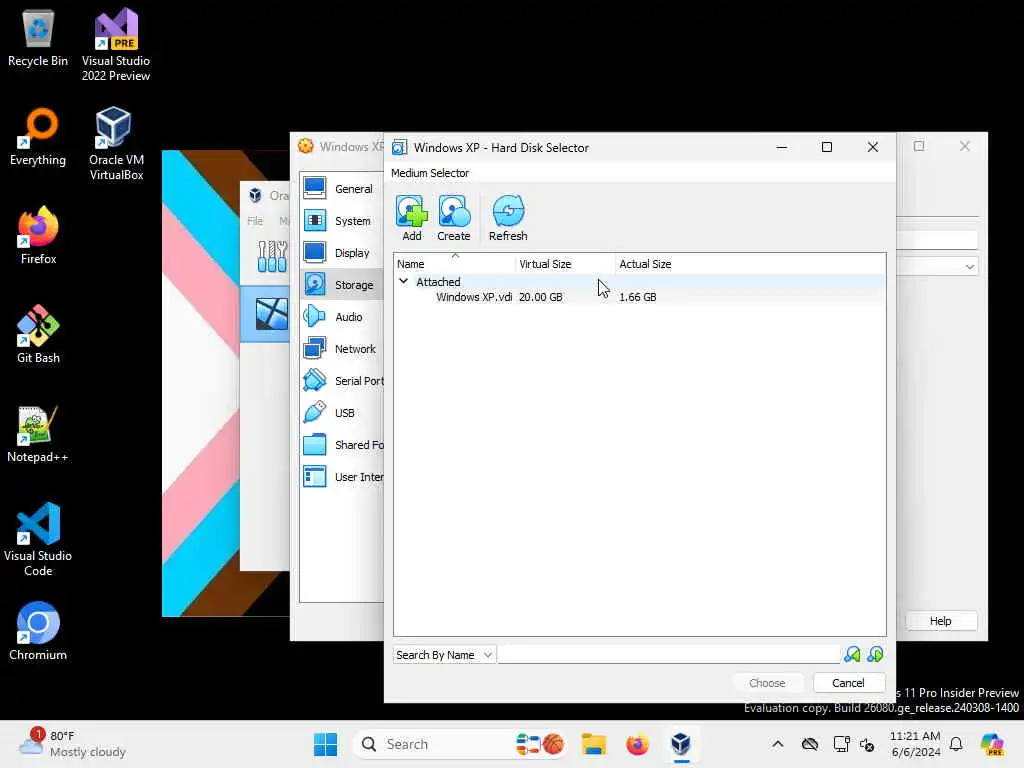Click the Add disk image icon
This screenshot has height=768, width=1024.
[411, 218]
